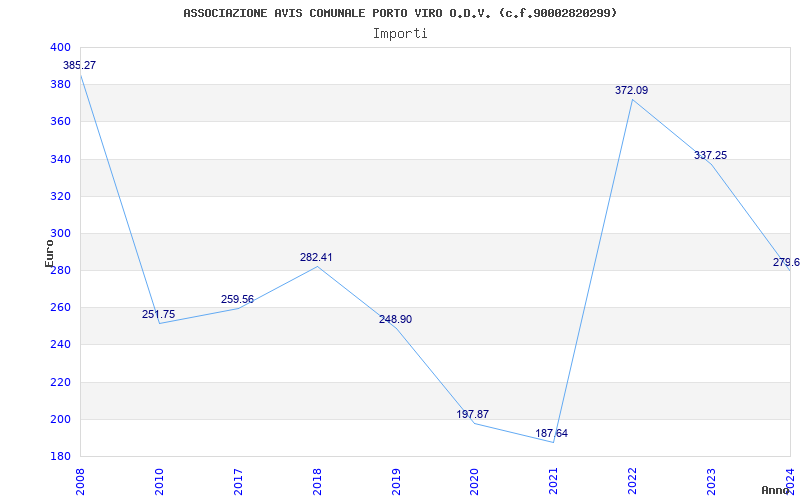Click the 282.41 peak label

[316, 257]
